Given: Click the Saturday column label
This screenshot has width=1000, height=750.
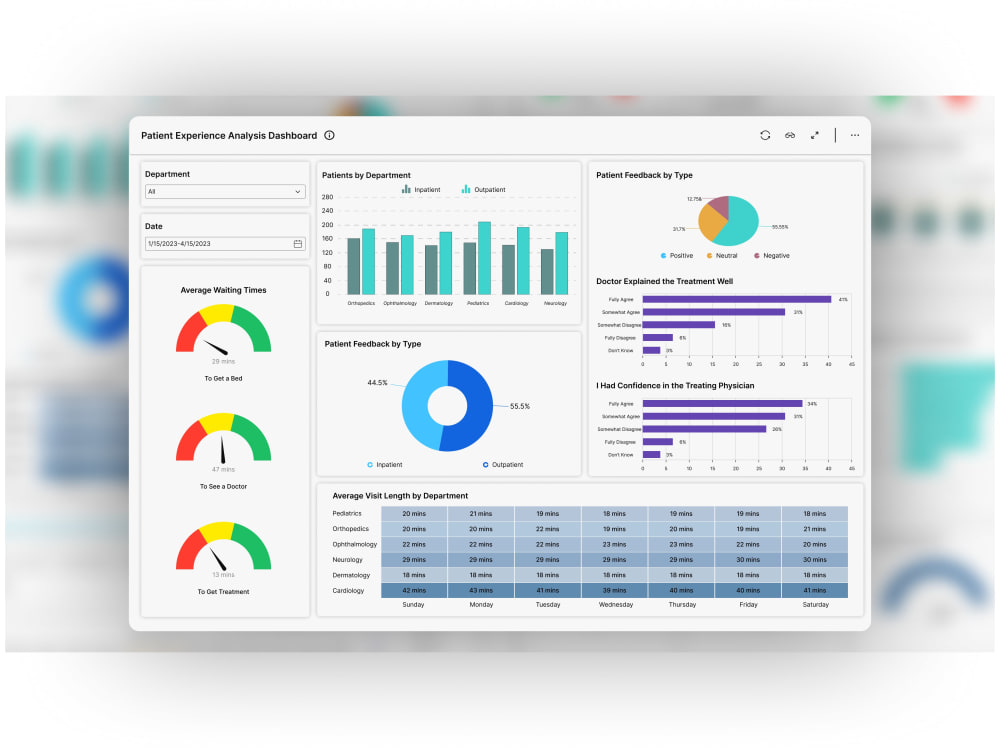Looking at the screenshot, I should pyautogui.click(x=815, y=605).
